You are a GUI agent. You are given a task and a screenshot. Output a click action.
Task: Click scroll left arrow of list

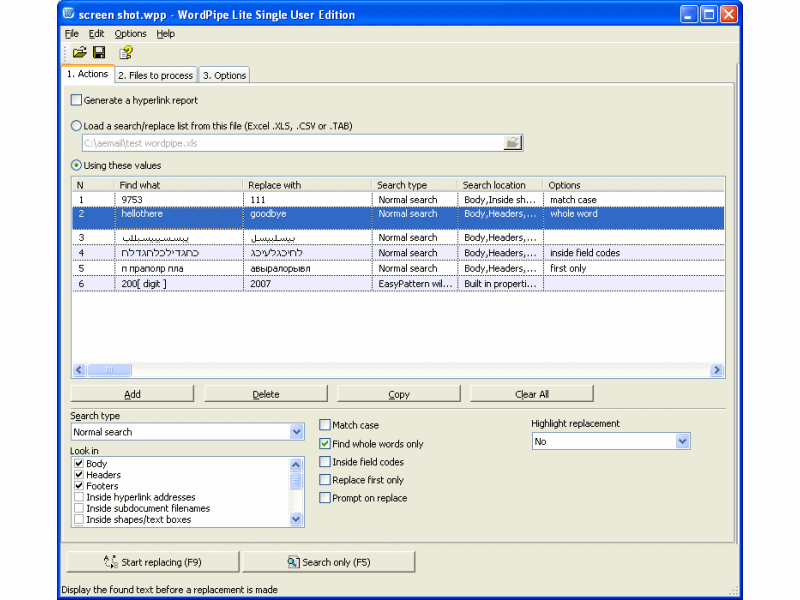79,370
